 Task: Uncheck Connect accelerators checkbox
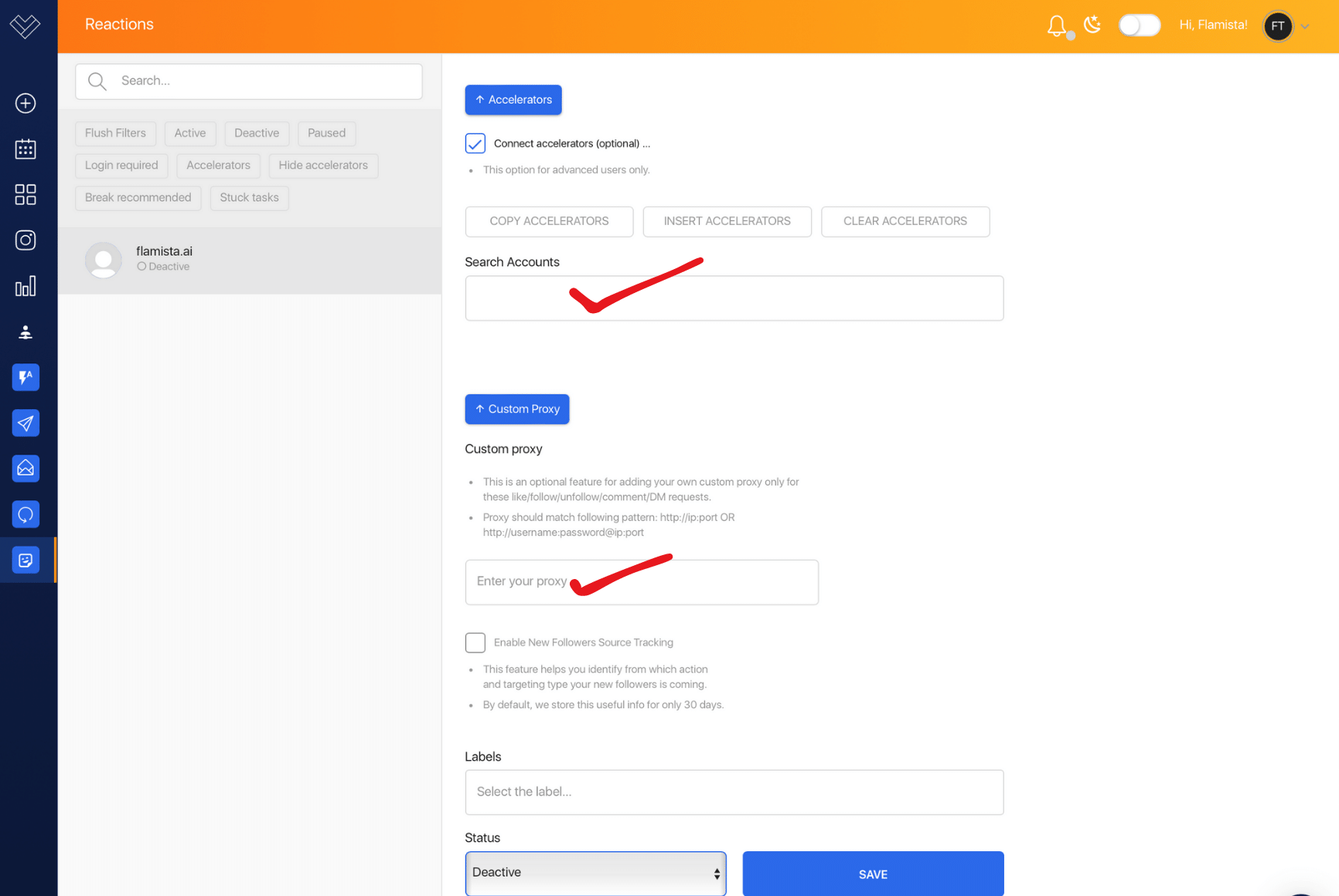pos(475,143)
